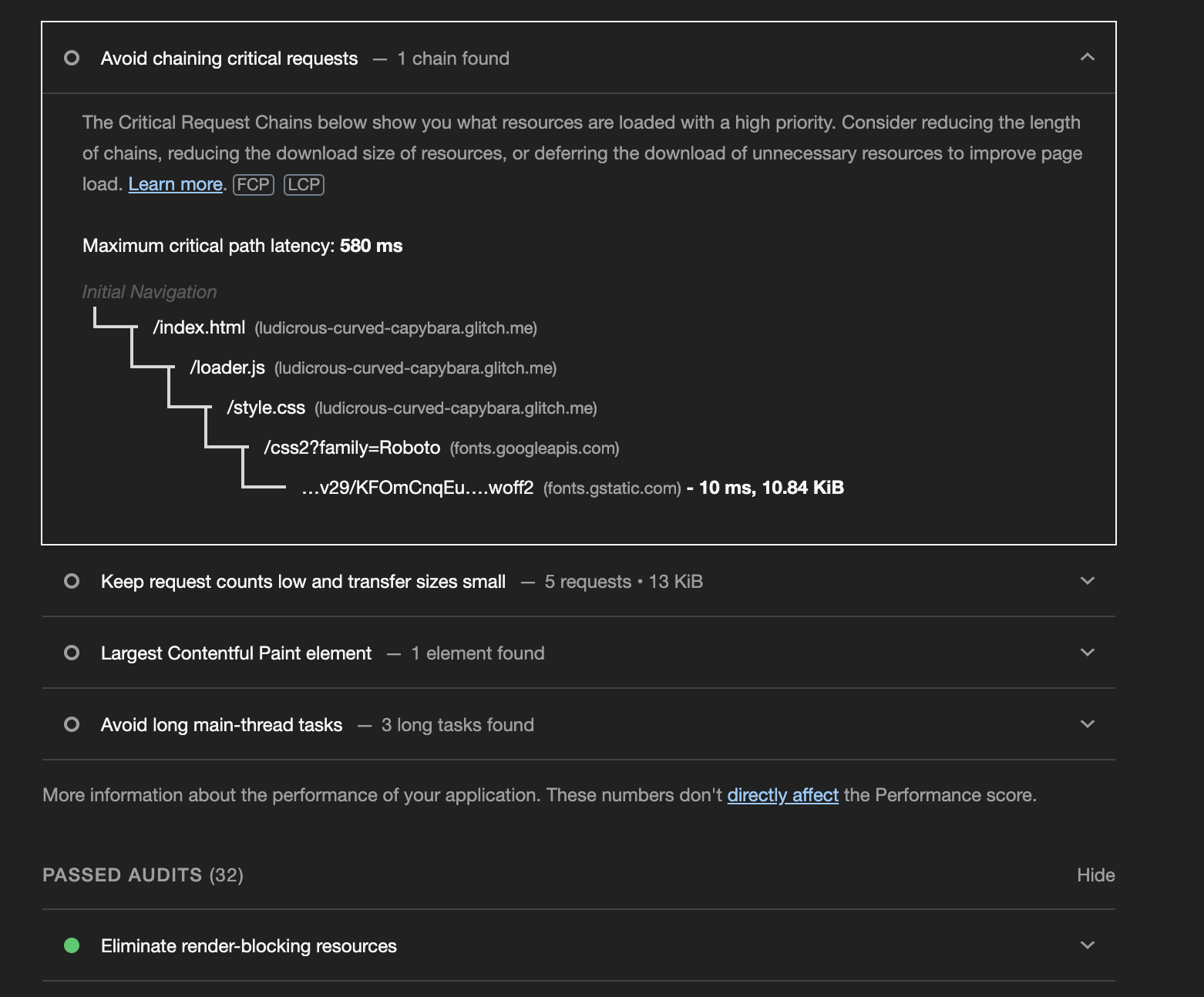
Task: Open the Learn more link
Action: pos(175,184)
